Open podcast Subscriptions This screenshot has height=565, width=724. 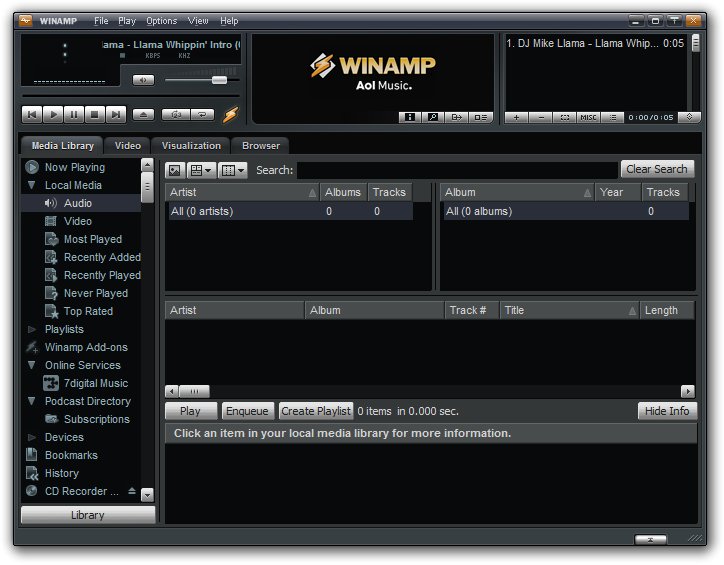click(97, 419)
